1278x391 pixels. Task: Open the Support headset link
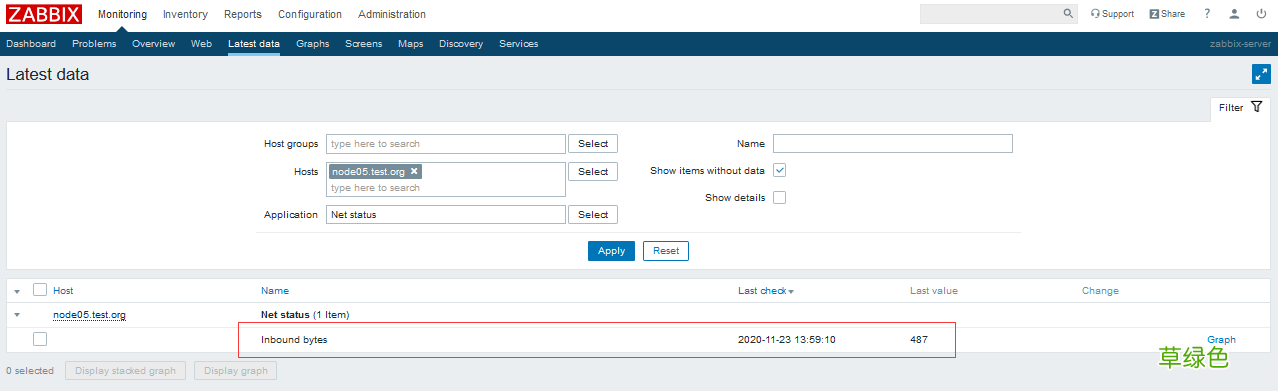click(1112, 14)
